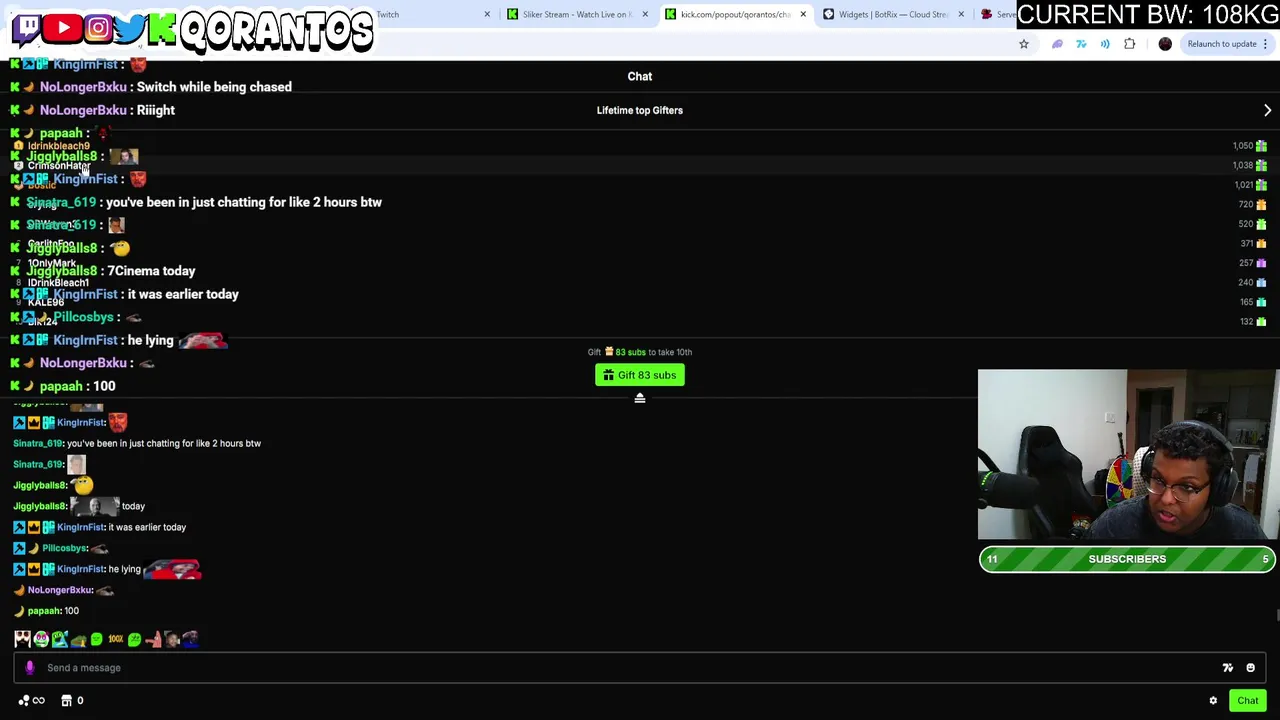Click the green Chat send button
Image resolution: width=1280 pixels, height=720 pixels.
pyautogui.click(x=1247, y=701)
